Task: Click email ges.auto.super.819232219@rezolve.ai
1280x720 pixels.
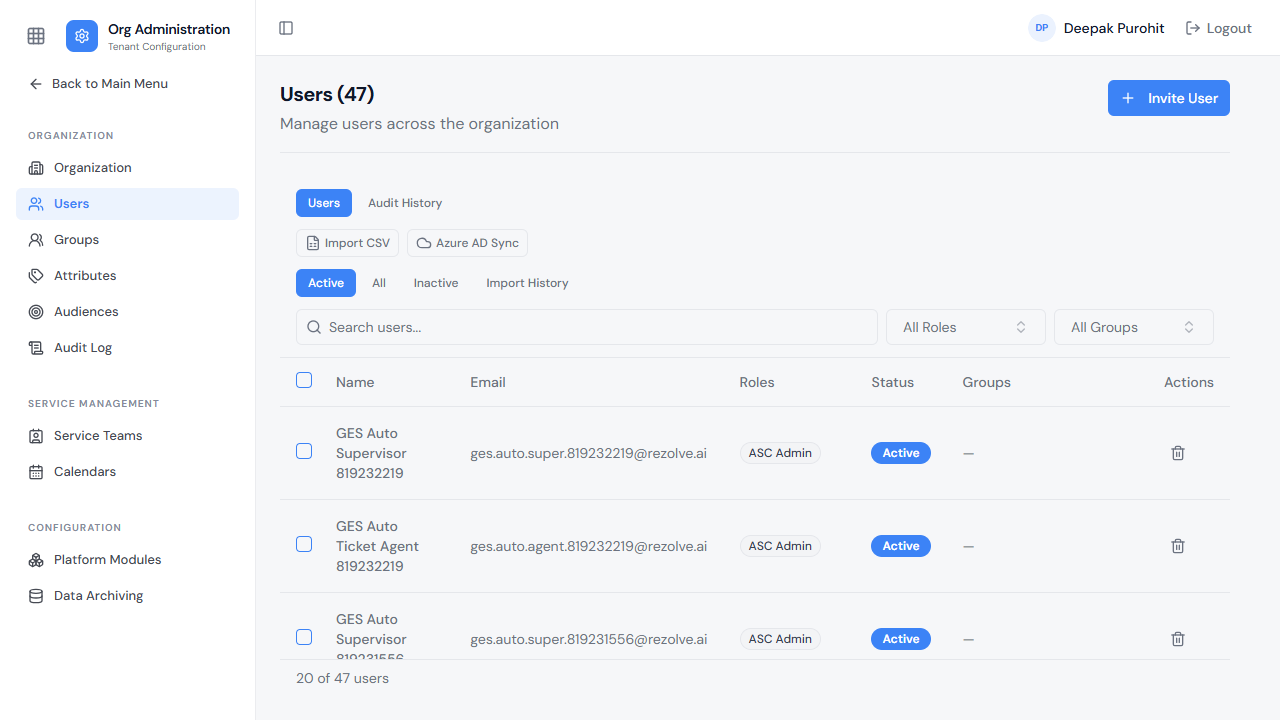Action: click(589, 453)
